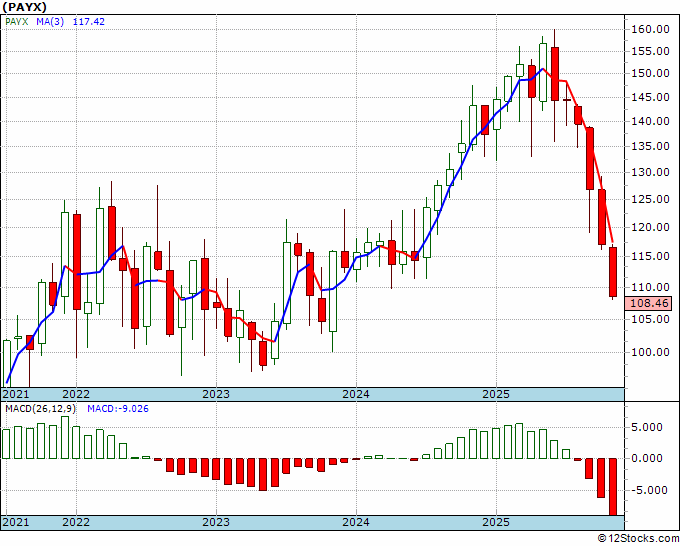Click the 145.00 price axis label
Screen dimensions: 680x546
(x=649, y=97)
